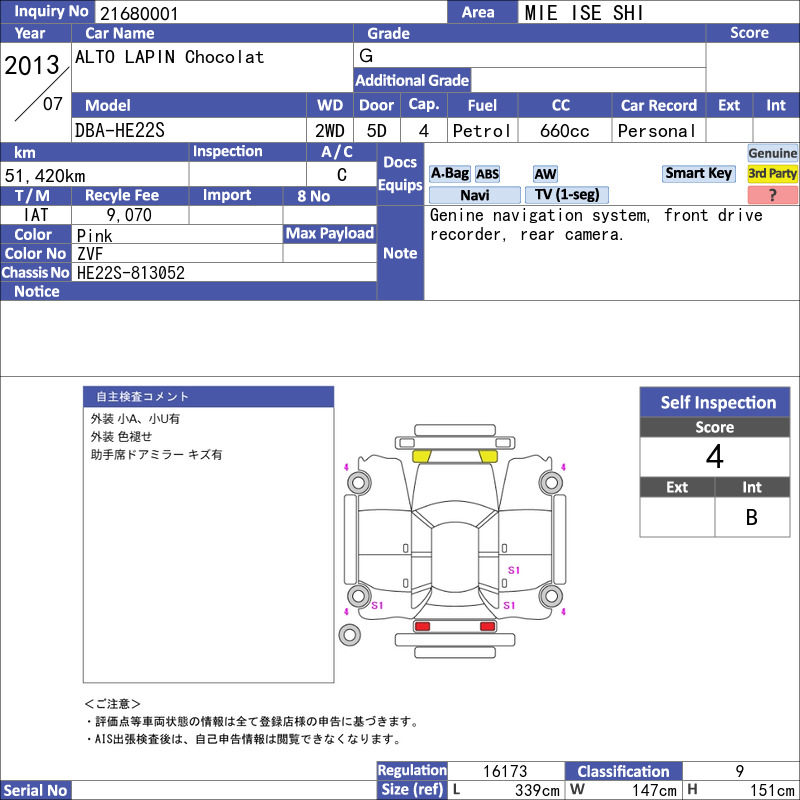The height and width of the screenshot is (800, 800).
Task: Click the 5D door value
Action: [x=377, y=131]
